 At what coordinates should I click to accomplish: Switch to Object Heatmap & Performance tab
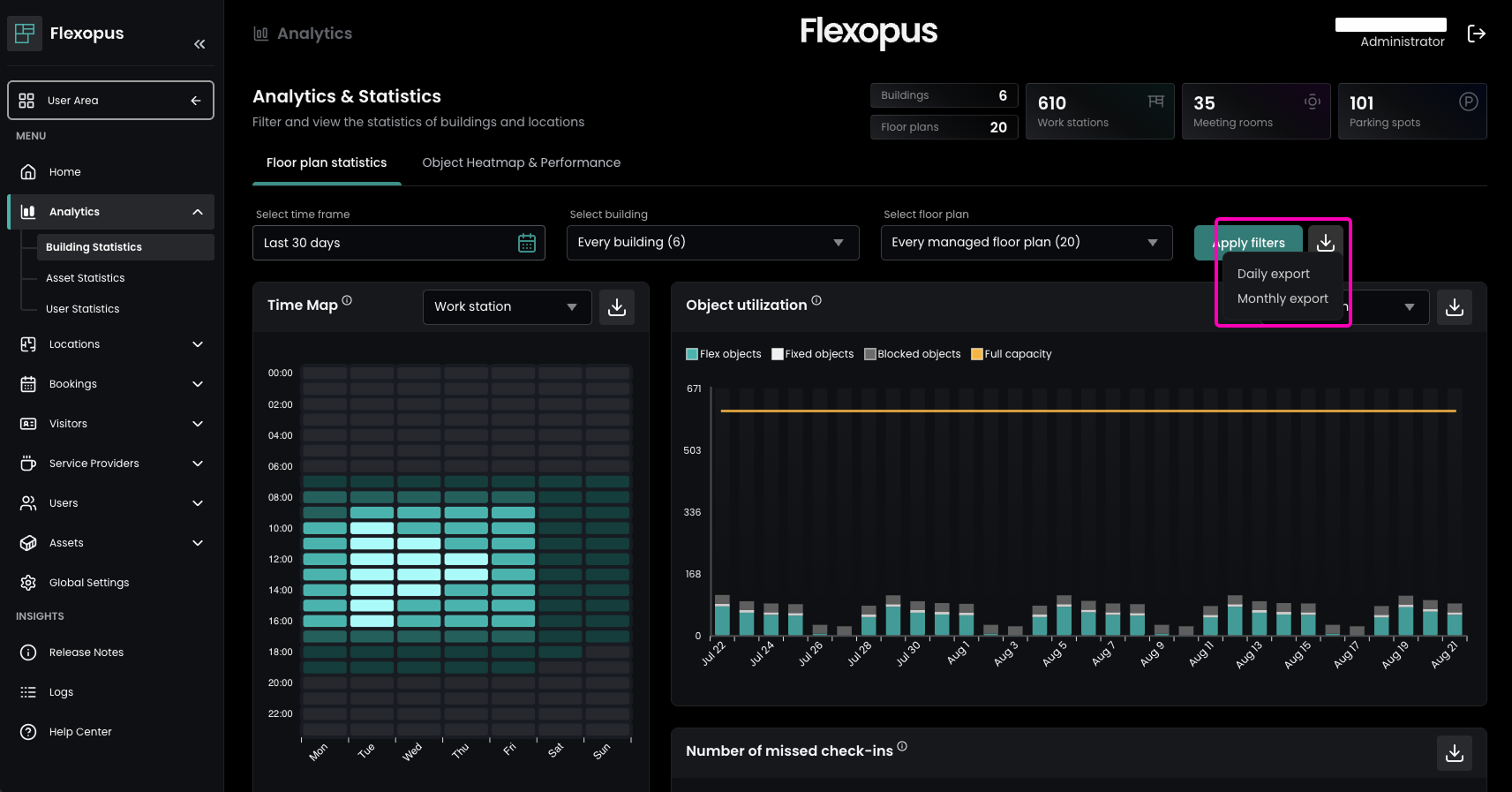521,162
